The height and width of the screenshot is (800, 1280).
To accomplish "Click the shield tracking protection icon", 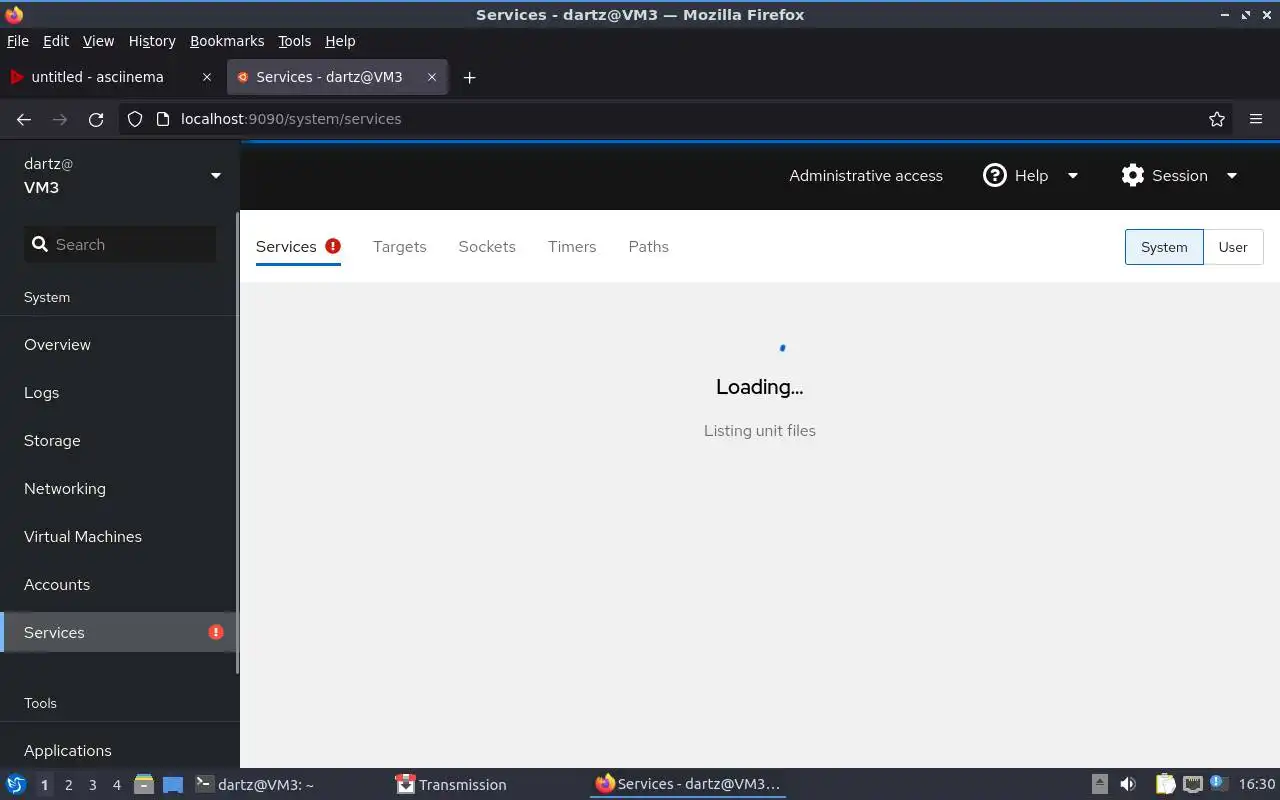I will [x=135, y=119].
